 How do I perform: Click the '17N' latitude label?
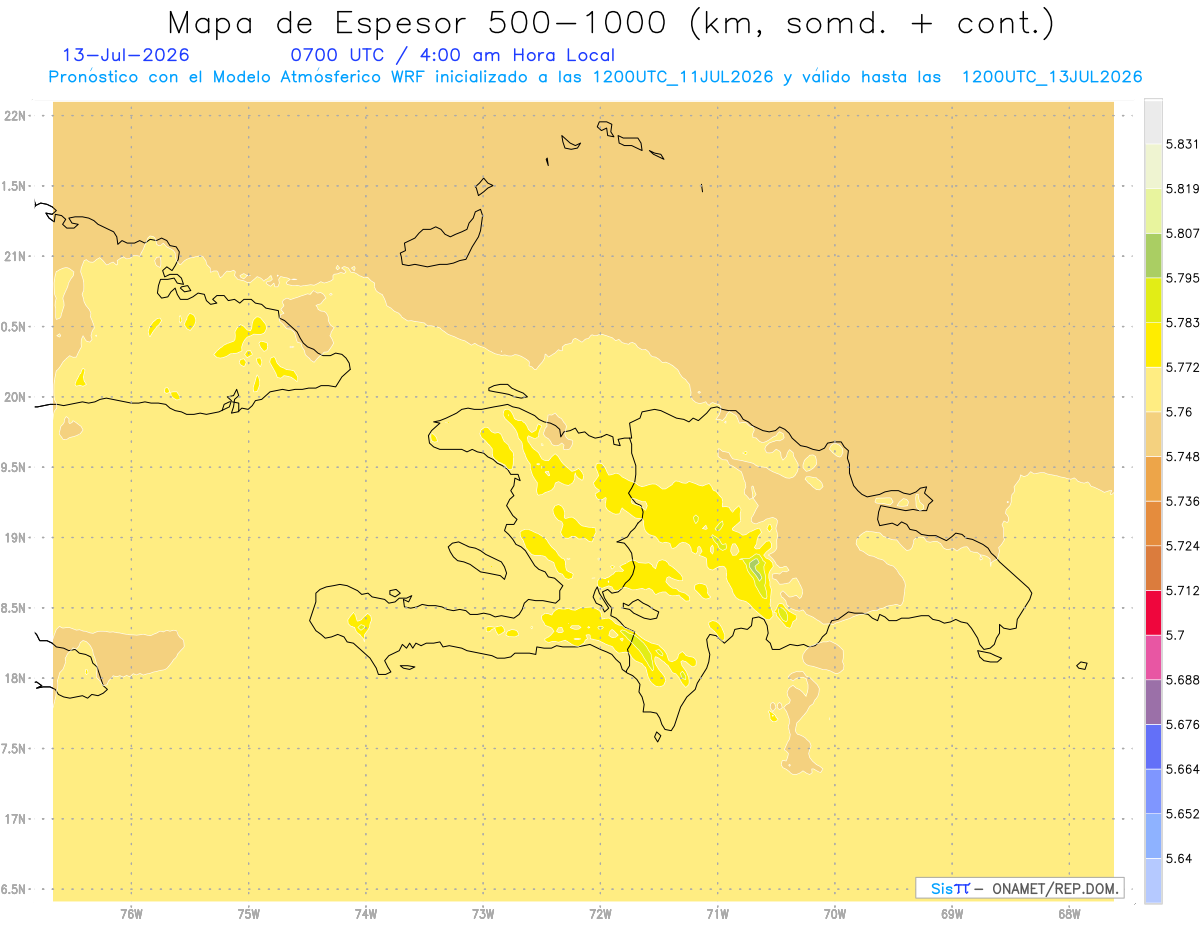(x=17, y=819)
